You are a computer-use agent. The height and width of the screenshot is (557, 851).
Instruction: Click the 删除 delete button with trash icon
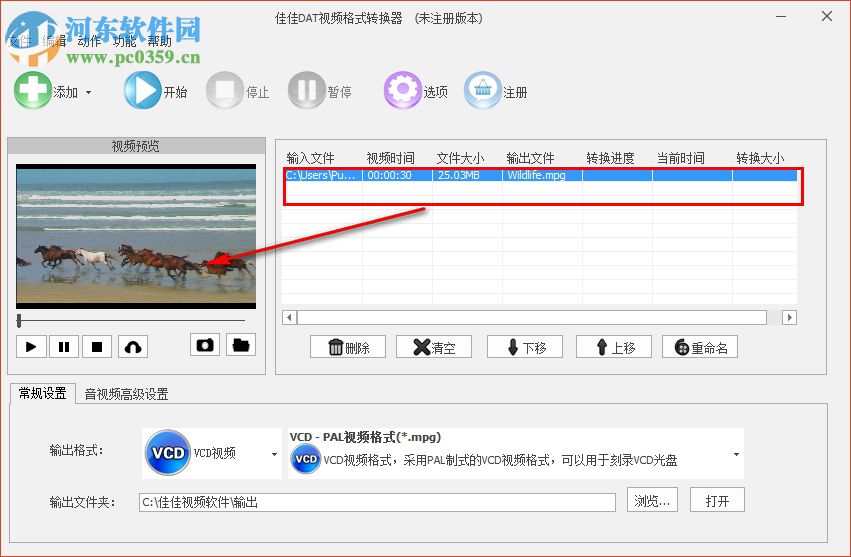pos(348,347)
